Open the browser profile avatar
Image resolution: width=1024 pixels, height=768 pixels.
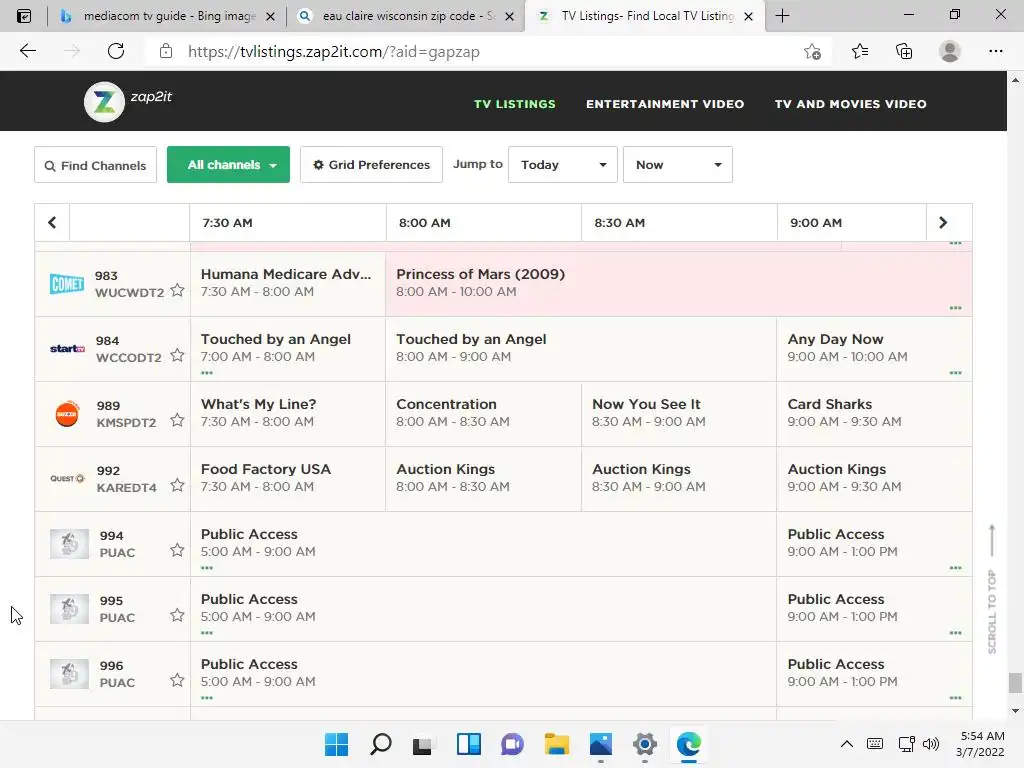[950, 51]
